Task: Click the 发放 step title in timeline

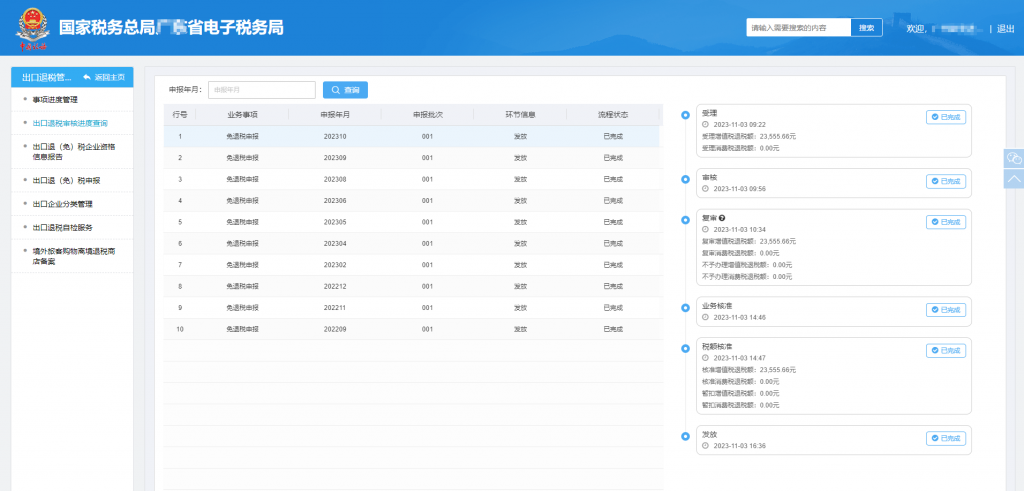Action: [709, 434]
